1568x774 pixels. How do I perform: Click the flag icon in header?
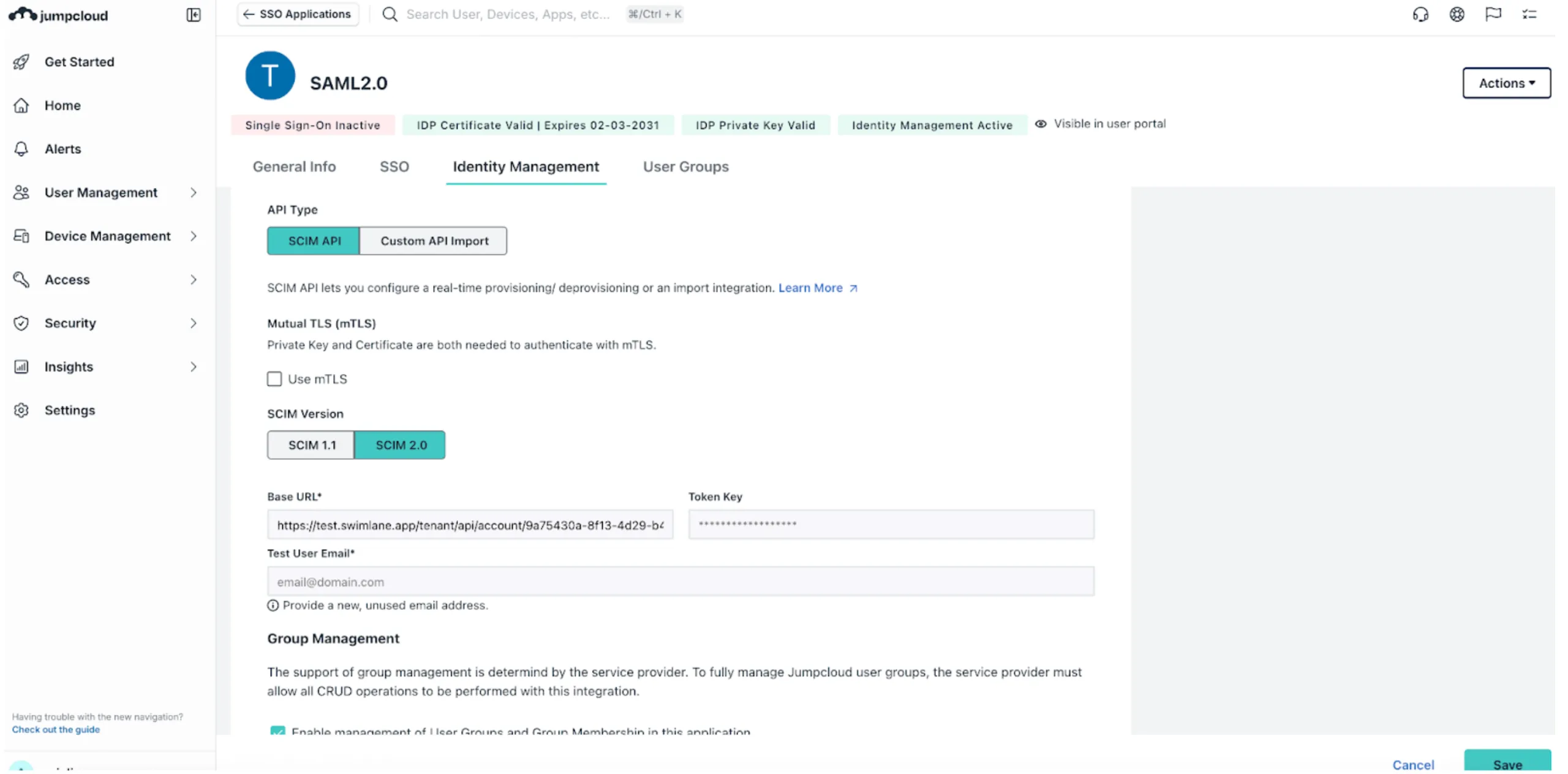click(1493, 14)
